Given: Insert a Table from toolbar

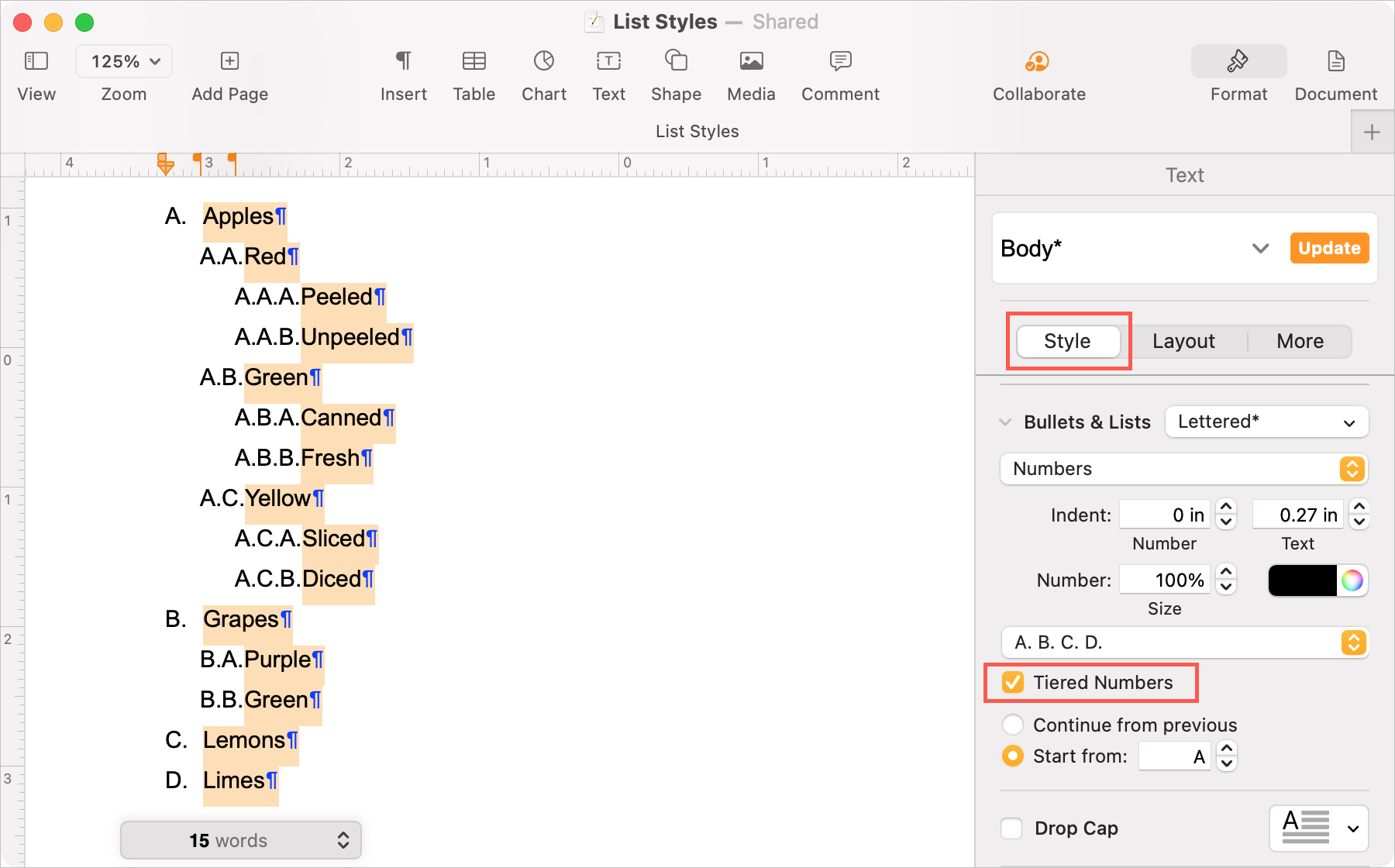Looking at the screenshot, I should (x=474, y=60).
